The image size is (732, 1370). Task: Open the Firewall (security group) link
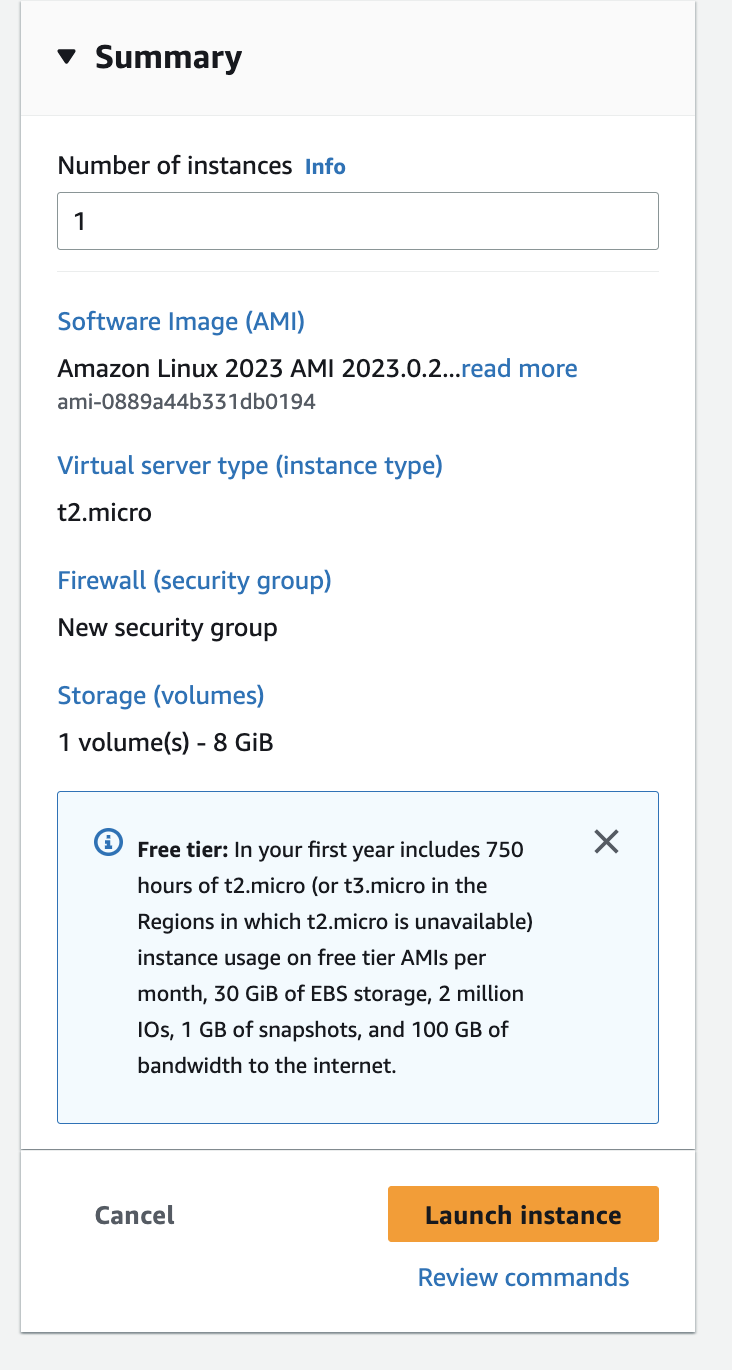tap(194, 580)
